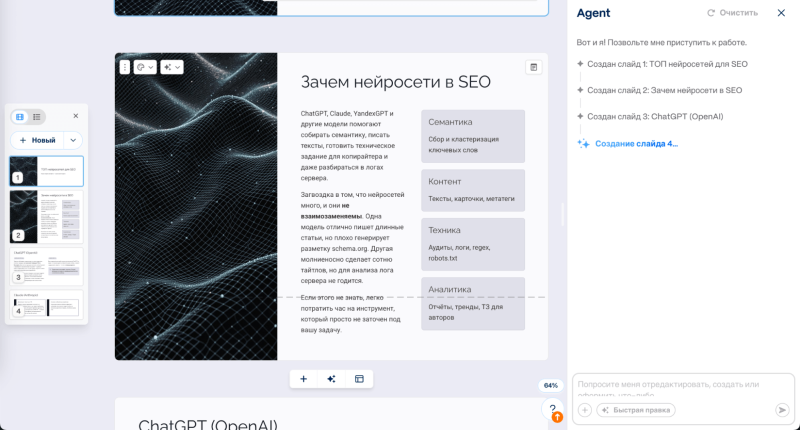Click the "Семантика" card
Image resolution: width=800 pixels, height=430 pixels.
(473, 136)
